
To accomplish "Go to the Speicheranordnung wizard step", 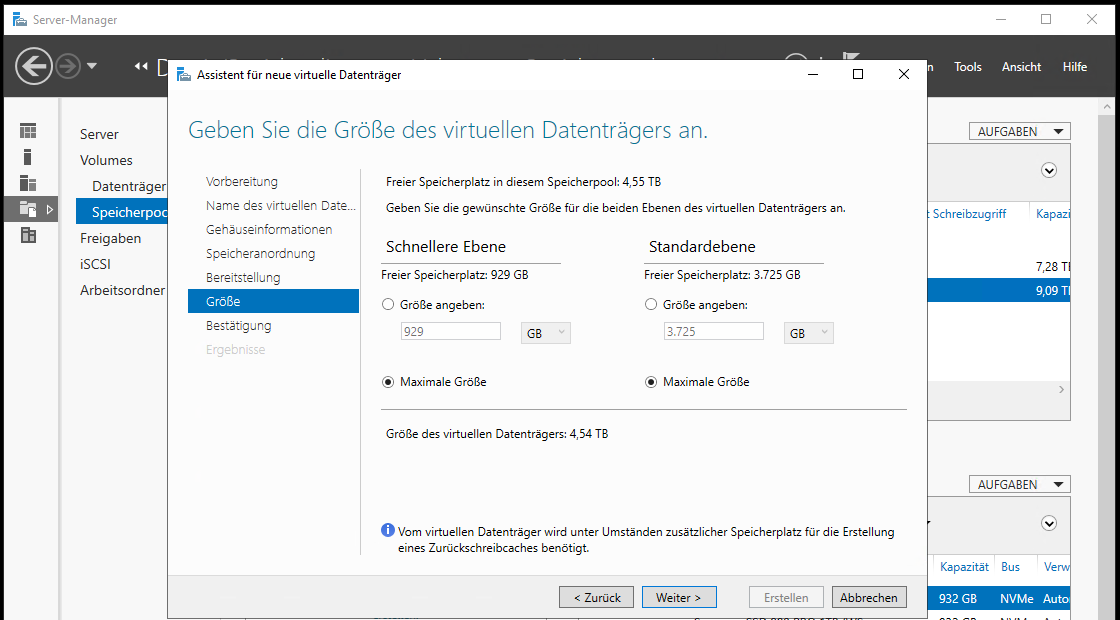I will coord(260,254).
